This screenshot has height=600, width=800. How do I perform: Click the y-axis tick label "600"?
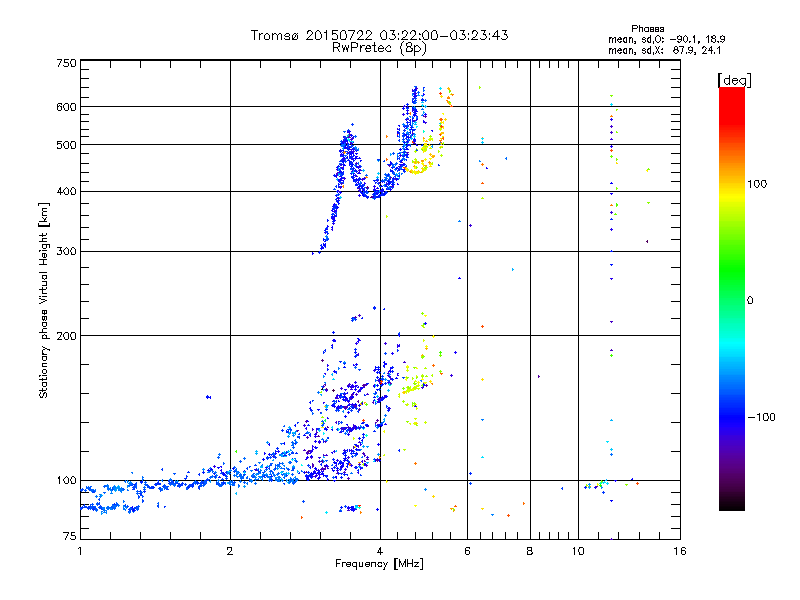(x=66, y=107)
